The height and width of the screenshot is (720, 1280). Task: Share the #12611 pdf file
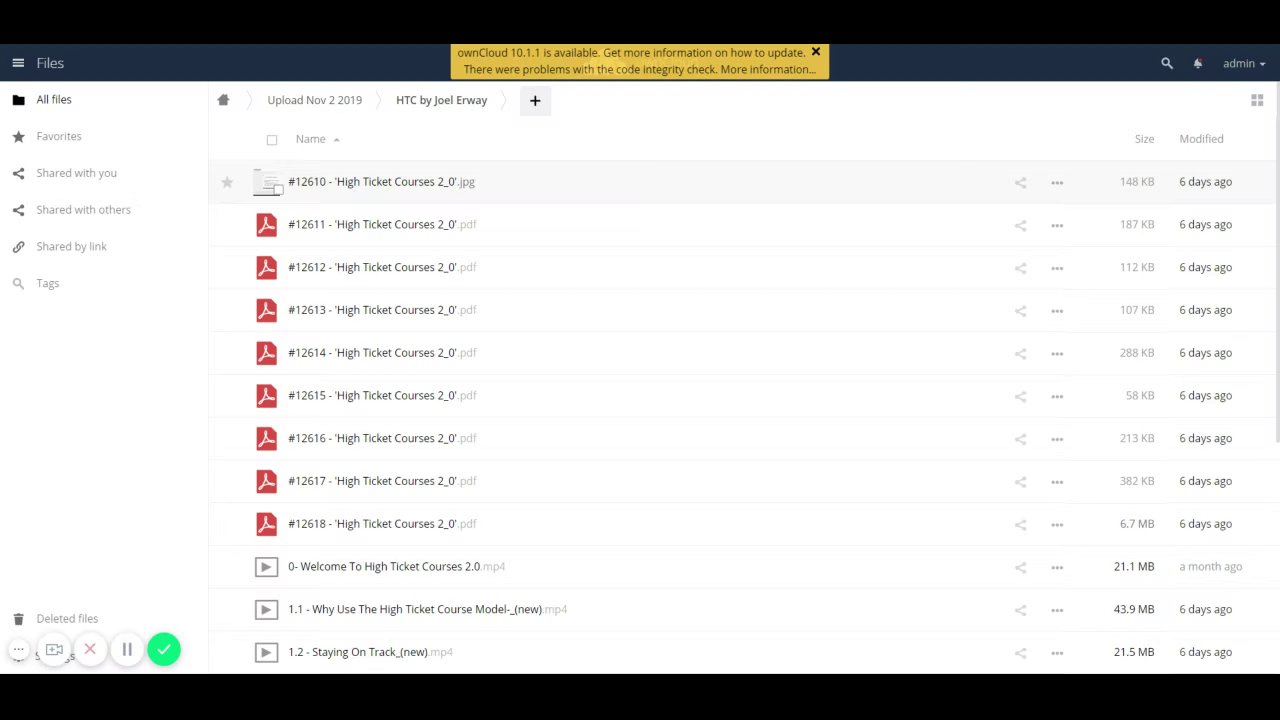point(1020,226)
